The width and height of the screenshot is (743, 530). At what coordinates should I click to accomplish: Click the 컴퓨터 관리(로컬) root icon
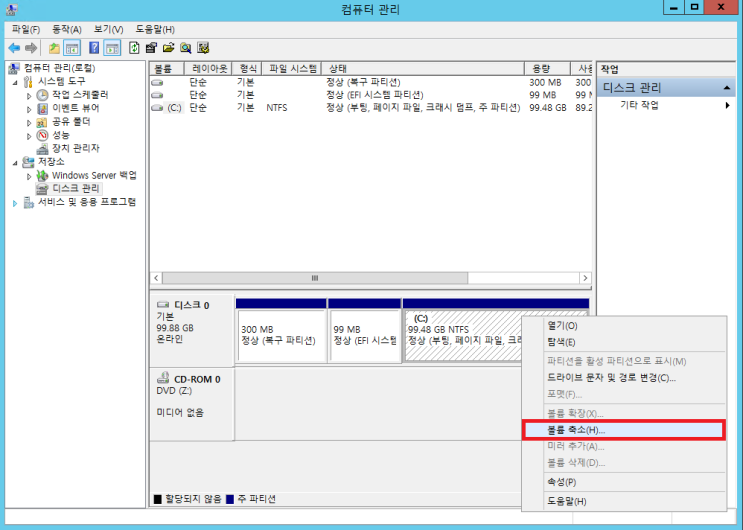click(14, 68)
